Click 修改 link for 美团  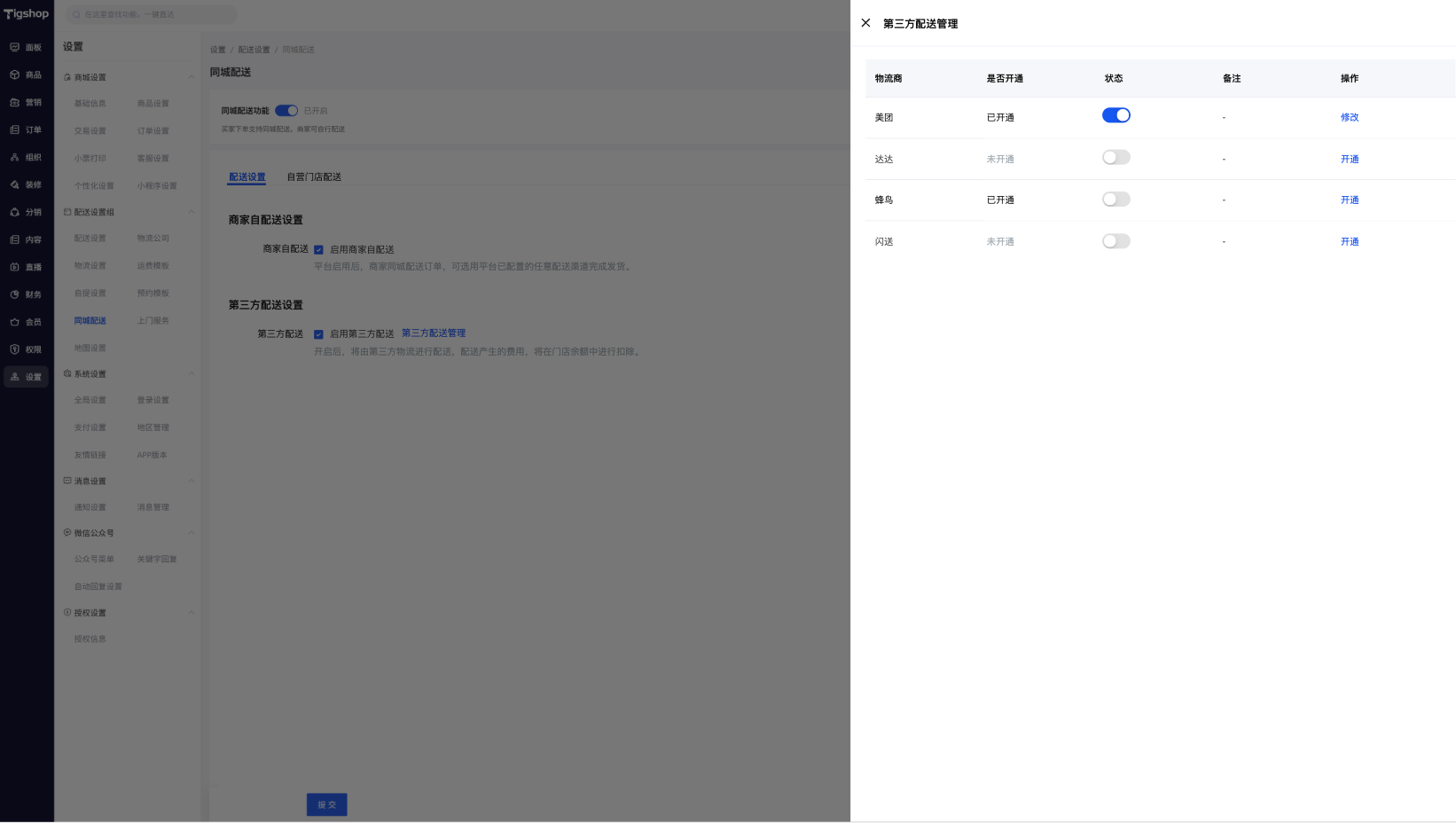point(1350,117)
